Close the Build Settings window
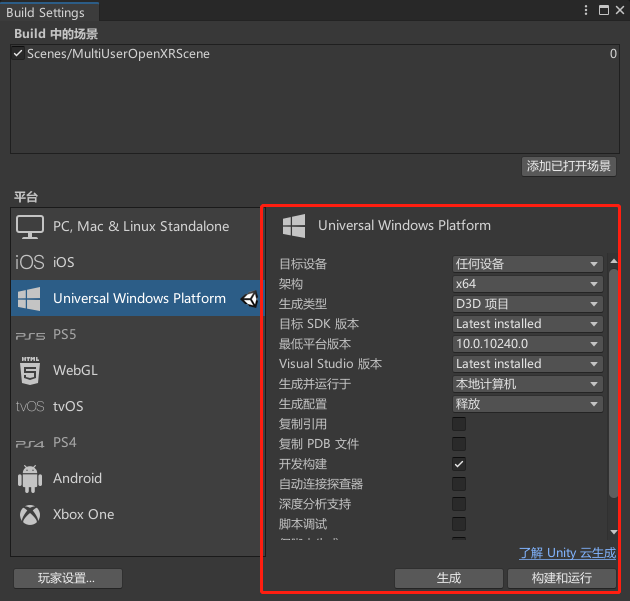 pos(620,10)
